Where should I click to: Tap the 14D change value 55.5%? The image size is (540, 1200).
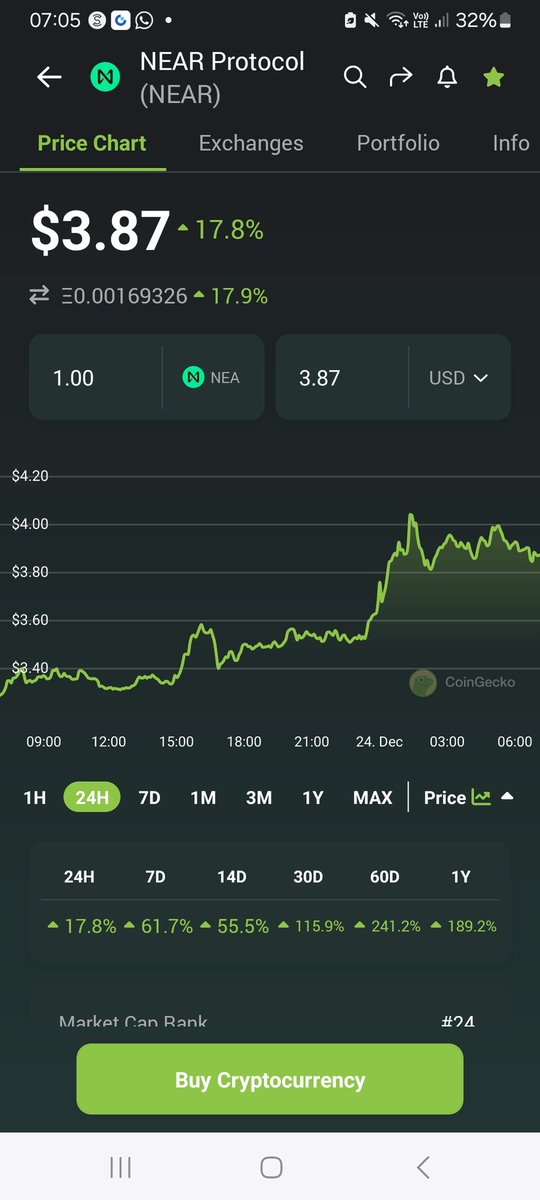235,926
